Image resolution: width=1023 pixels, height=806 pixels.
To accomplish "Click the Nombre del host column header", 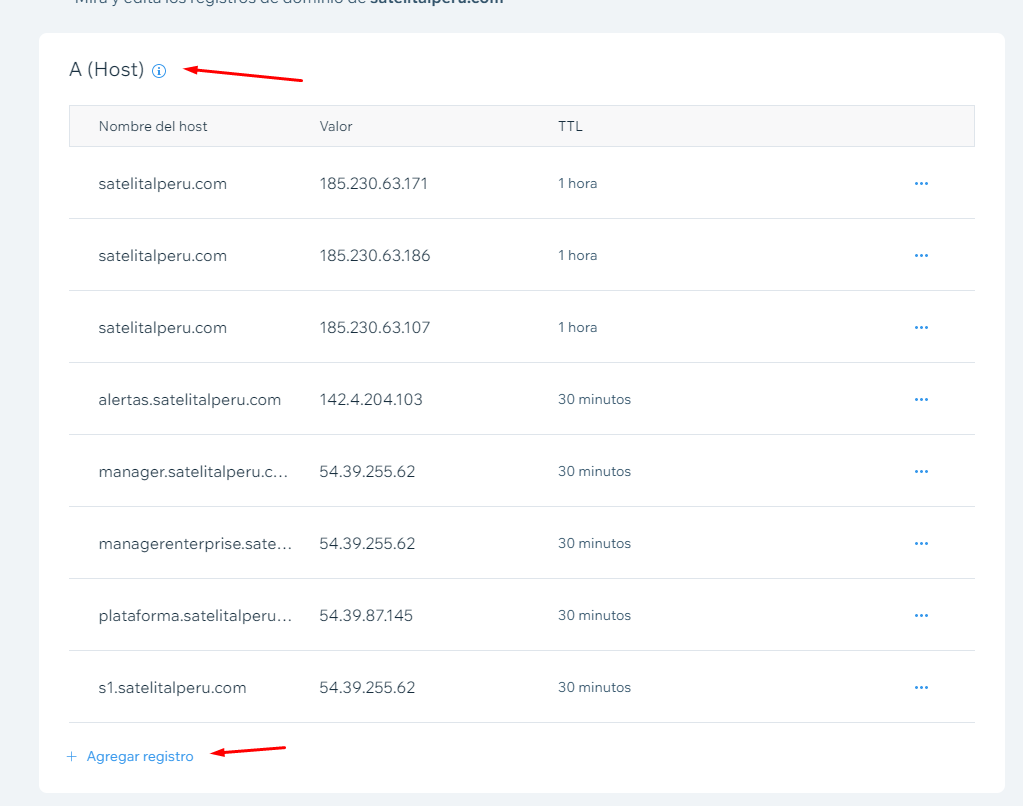I will coord(153,127).
